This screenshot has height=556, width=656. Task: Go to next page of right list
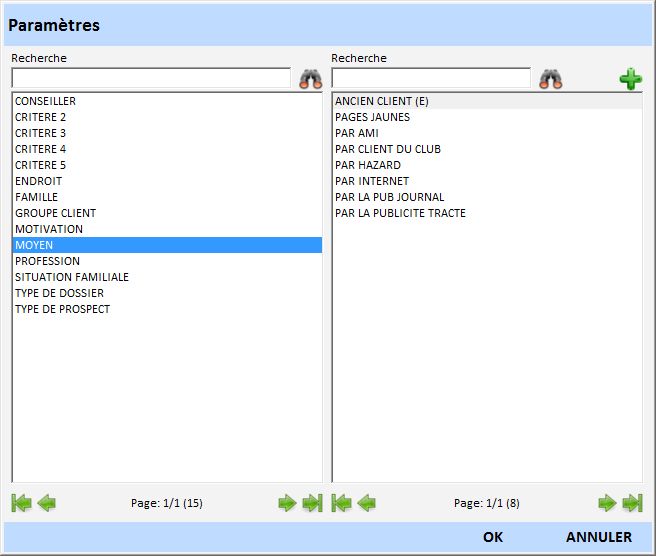[607, 503]
